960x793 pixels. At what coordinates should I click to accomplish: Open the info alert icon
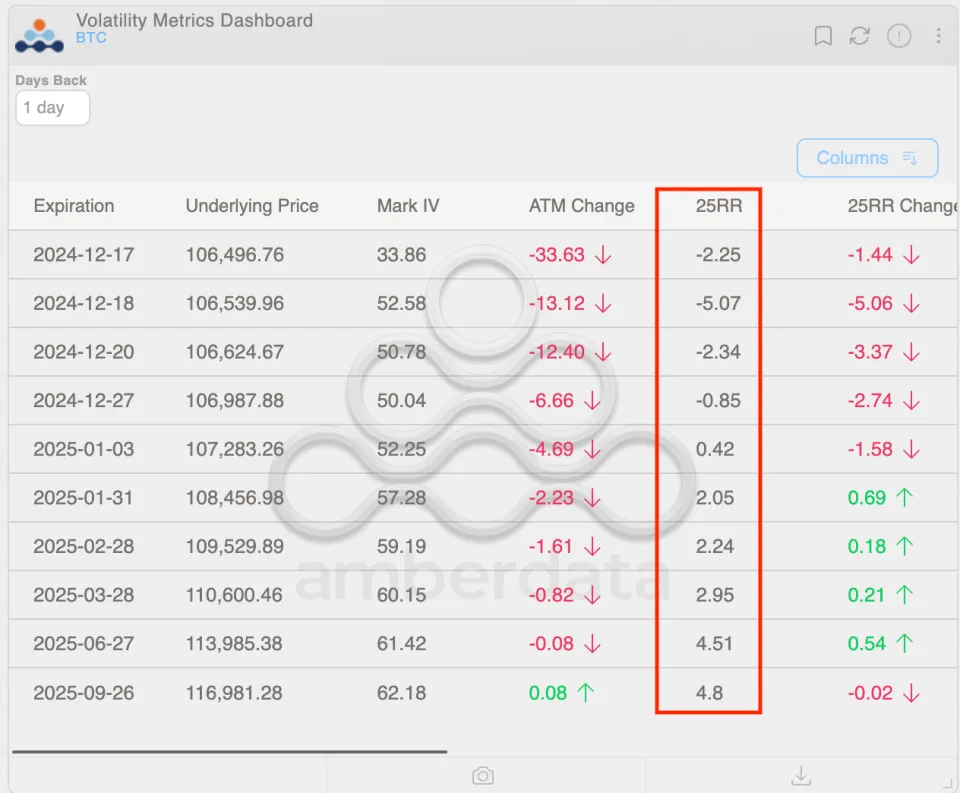pos(899,36)
